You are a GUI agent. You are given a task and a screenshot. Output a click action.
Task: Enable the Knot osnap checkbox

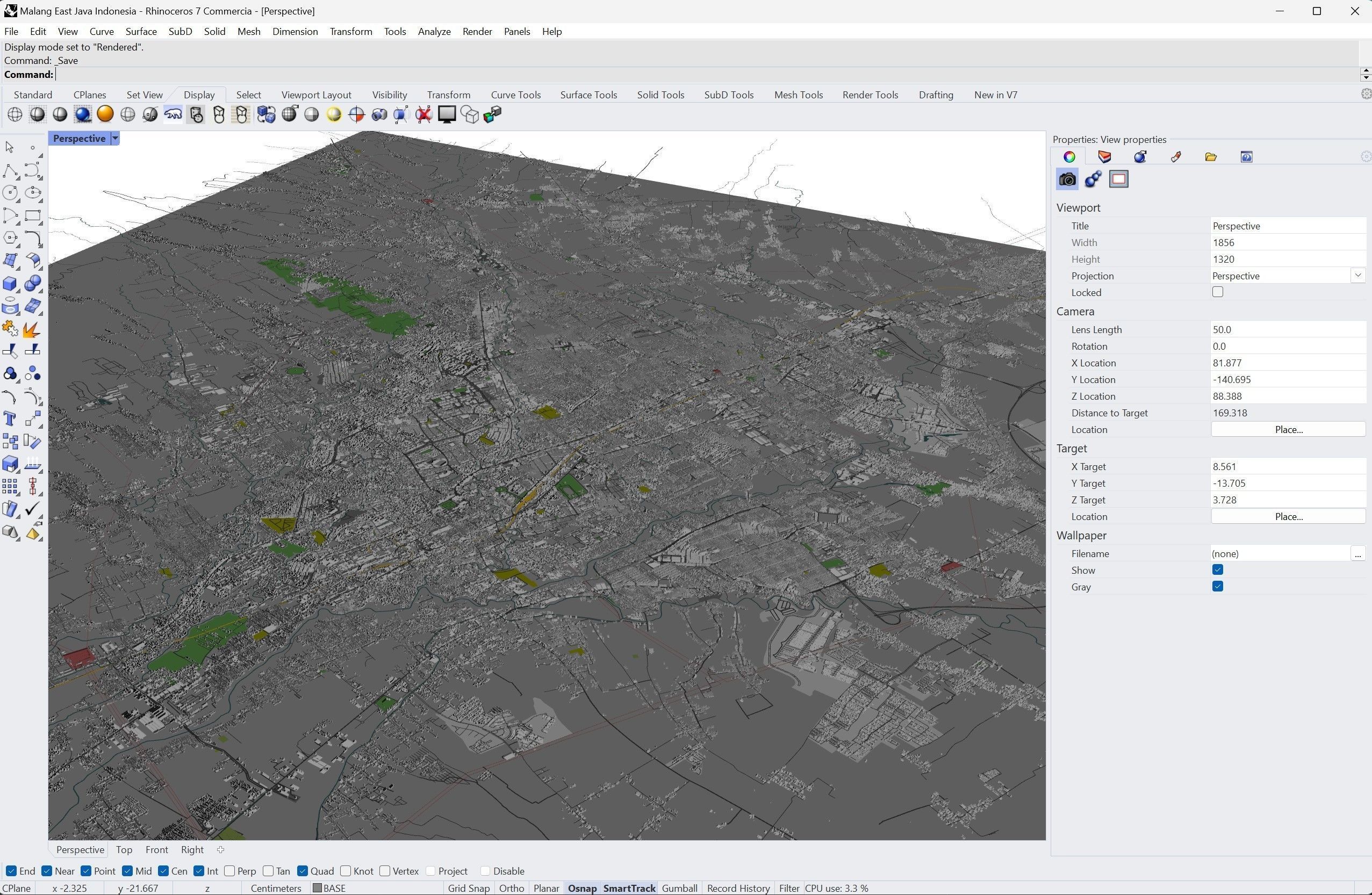[x=346, y=871]
